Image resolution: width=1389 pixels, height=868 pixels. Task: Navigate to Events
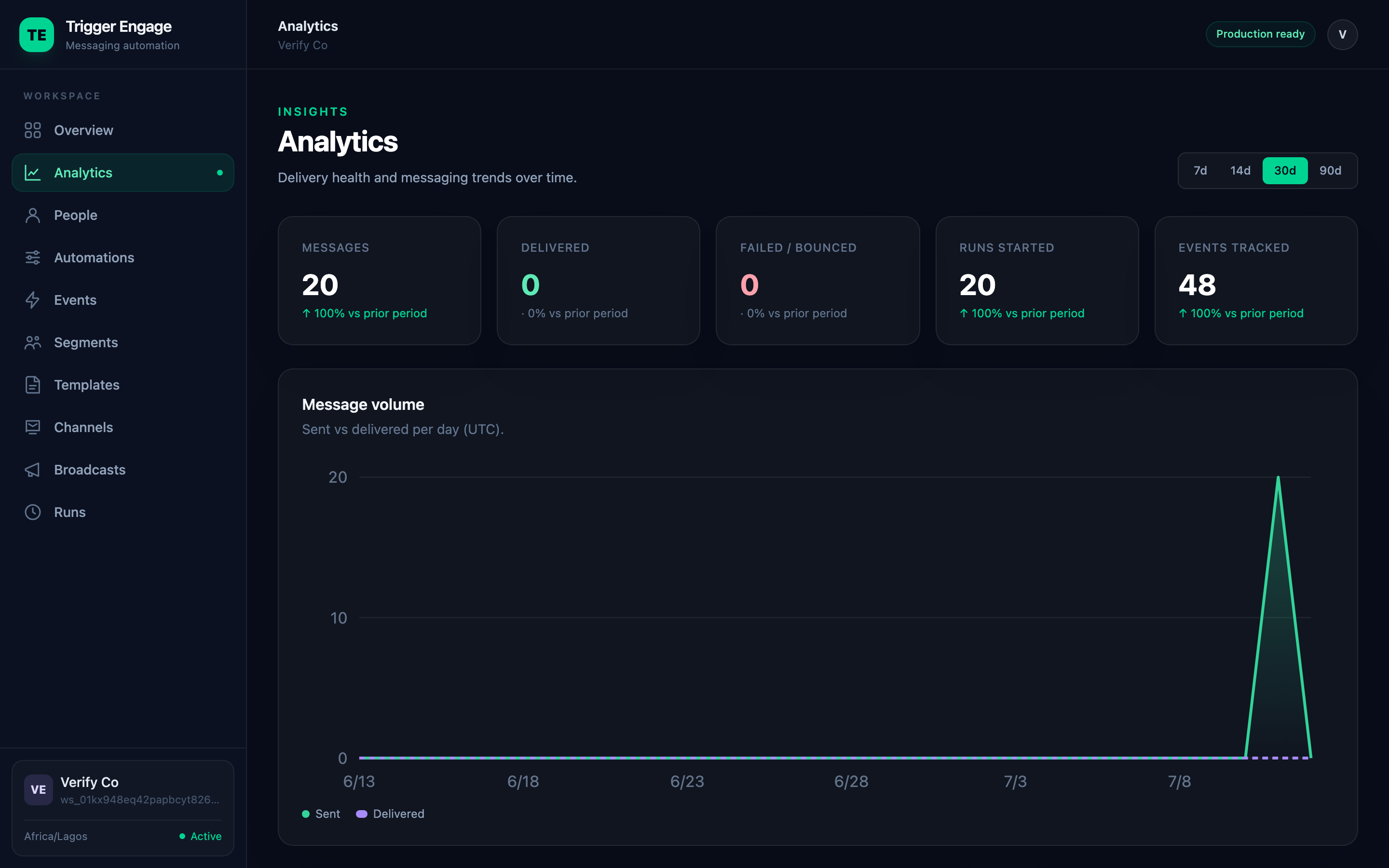click(123, 300)
